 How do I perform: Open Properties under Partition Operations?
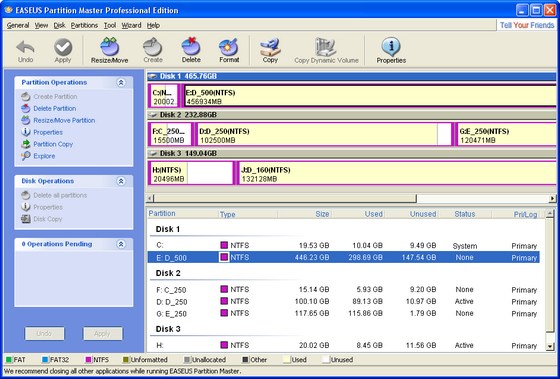point(42,132)
